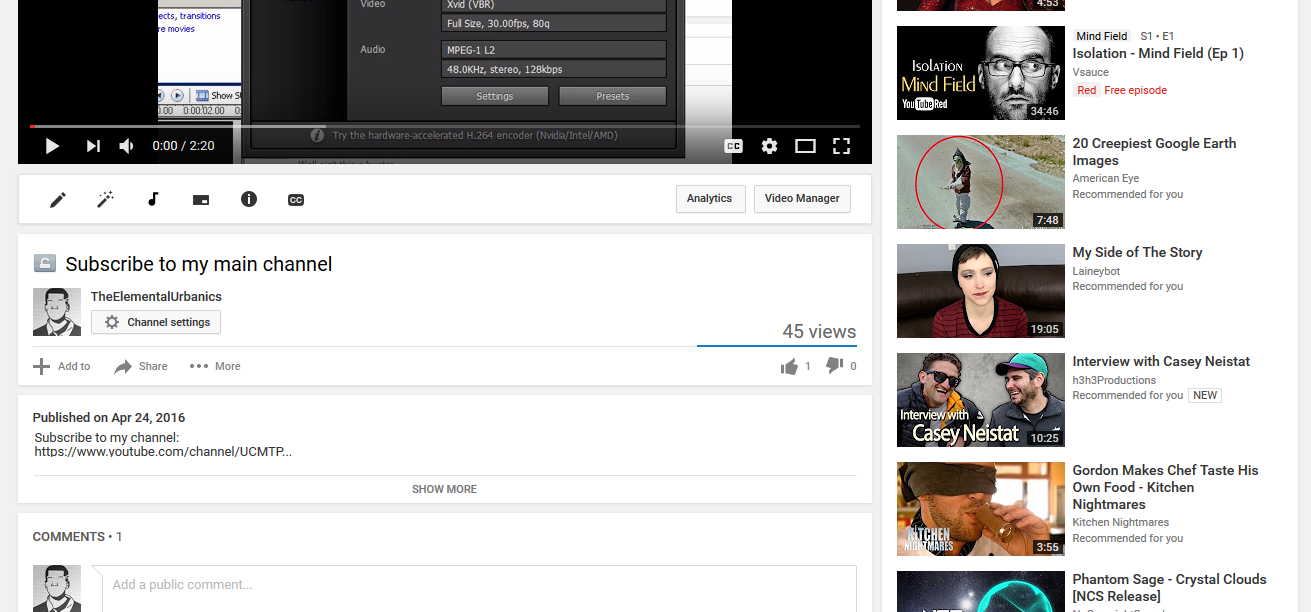Click the public comment input field

click(479, 588)
